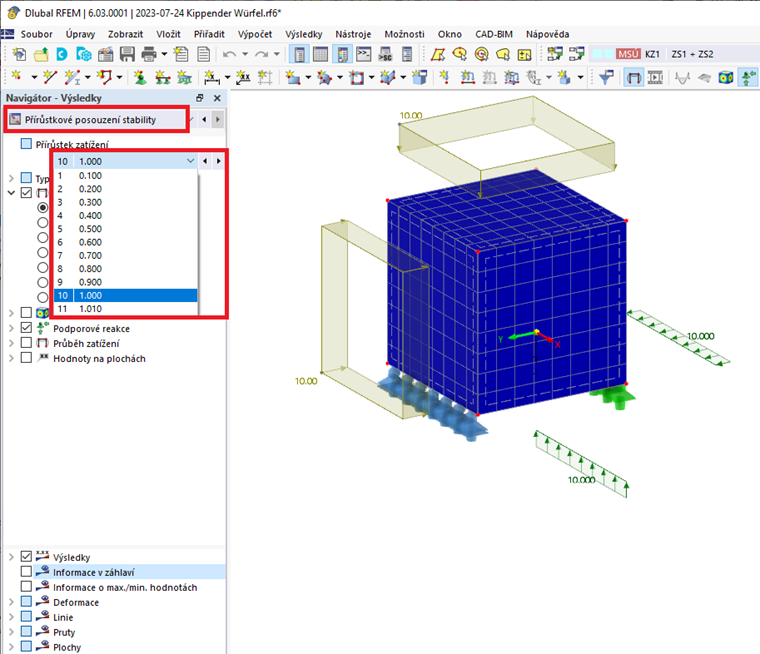Screen dimensions: 760x654
Task: Expand the Průběh zatížení tree node
Action: [x=11, y=343]
